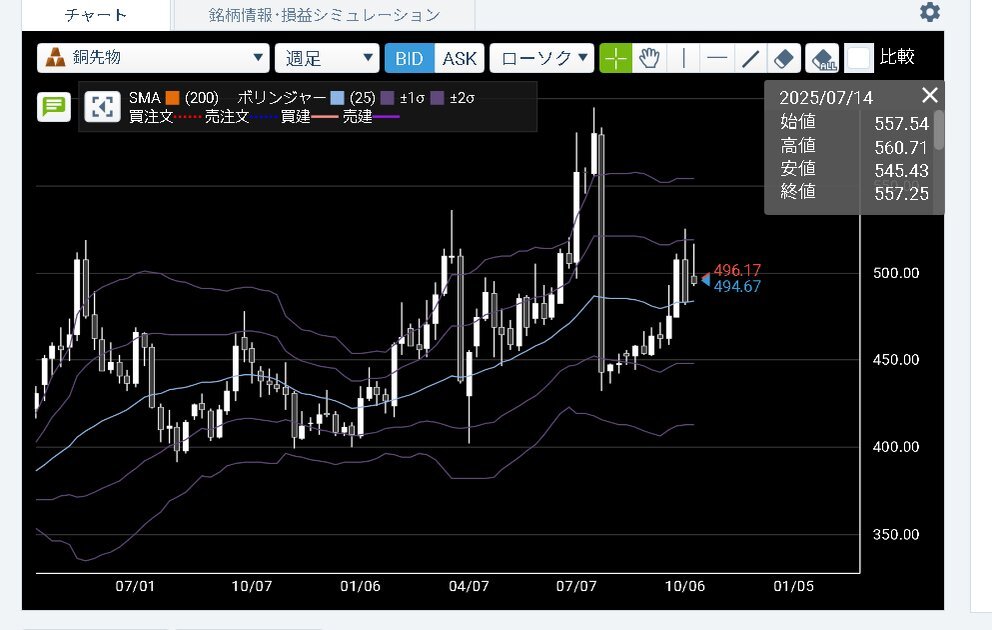Click the 売注文 legend label

coord(226,116)
